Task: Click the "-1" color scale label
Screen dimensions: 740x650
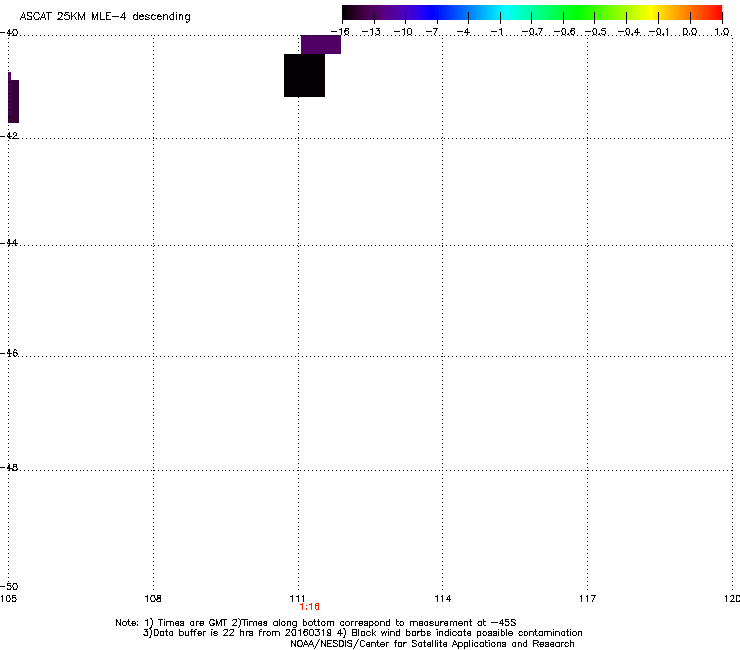Action: pyautogui.click(x=497, y=32)
